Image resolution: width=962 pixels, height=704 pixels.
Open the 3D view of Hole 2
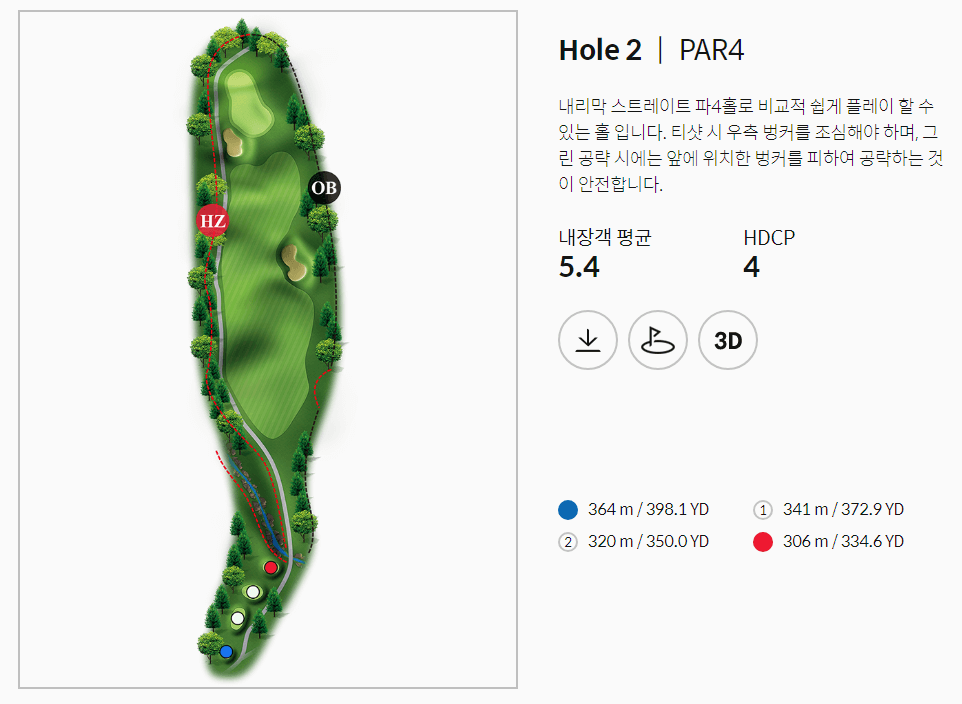tap(727, 340)
